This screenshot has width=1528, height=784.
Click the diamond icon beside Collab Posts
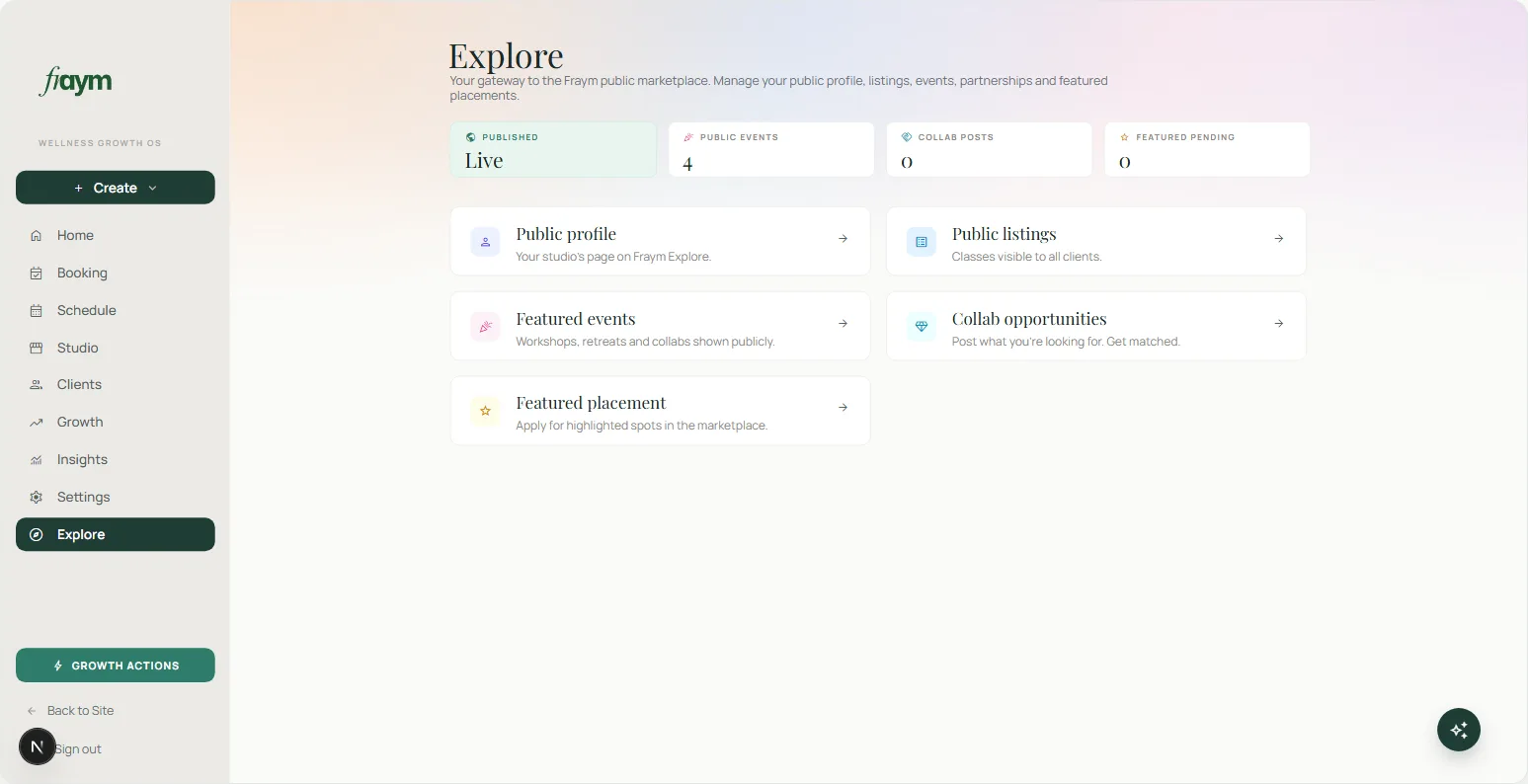907,137
